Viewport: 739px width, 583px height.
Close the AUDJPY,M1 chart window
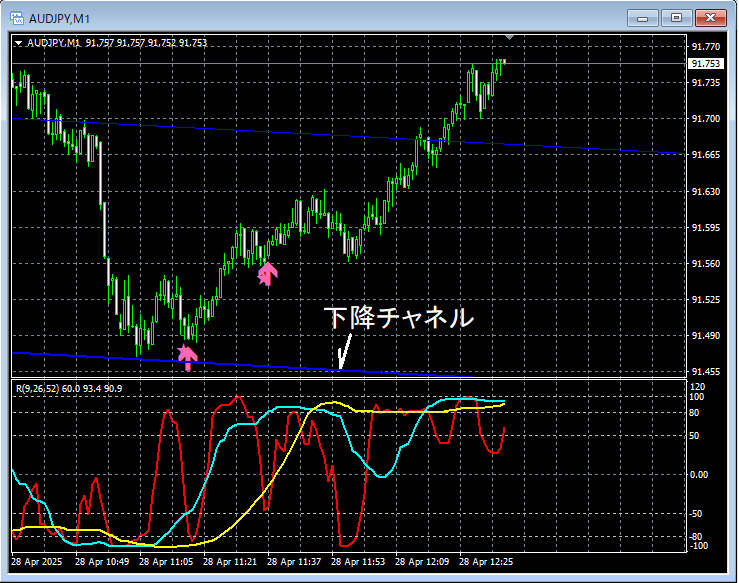point(711,18)
